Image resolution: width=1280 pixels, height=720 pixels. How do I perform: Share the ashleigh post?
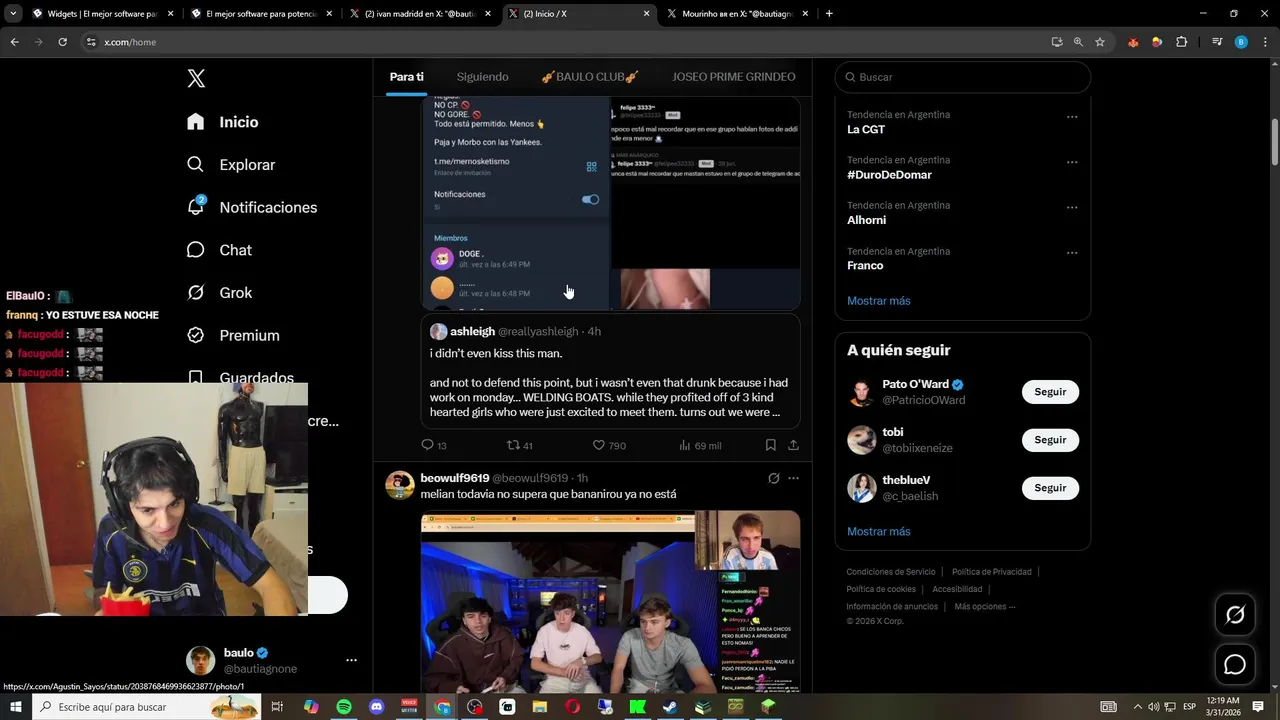pos(793,445)
